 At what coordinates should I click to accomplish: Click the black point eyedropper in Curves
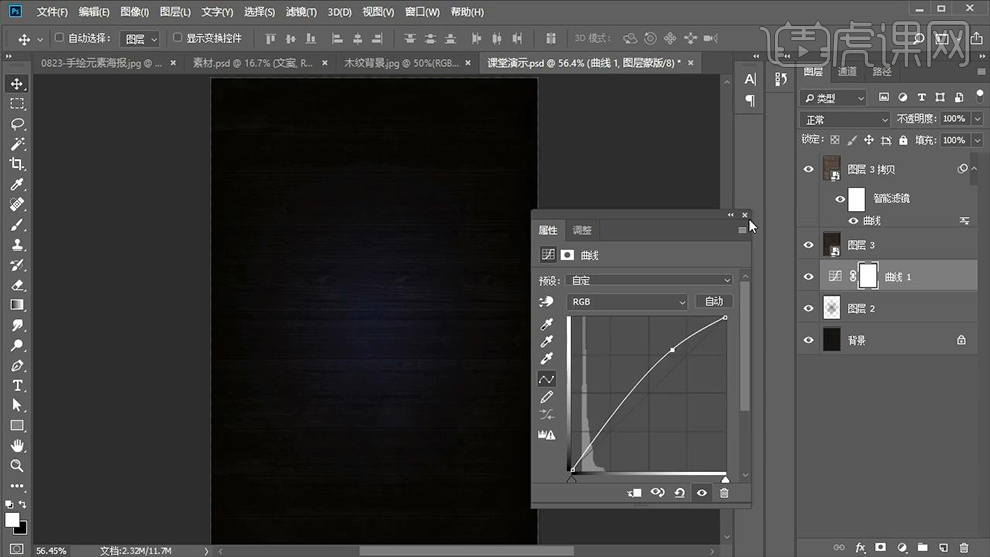[546, 325]
